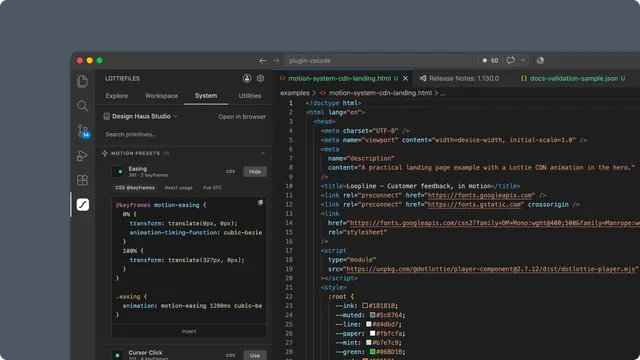The width and height of the screenshot is (640, 360).
Task: Click the title text on line 10
Action: 419,186
